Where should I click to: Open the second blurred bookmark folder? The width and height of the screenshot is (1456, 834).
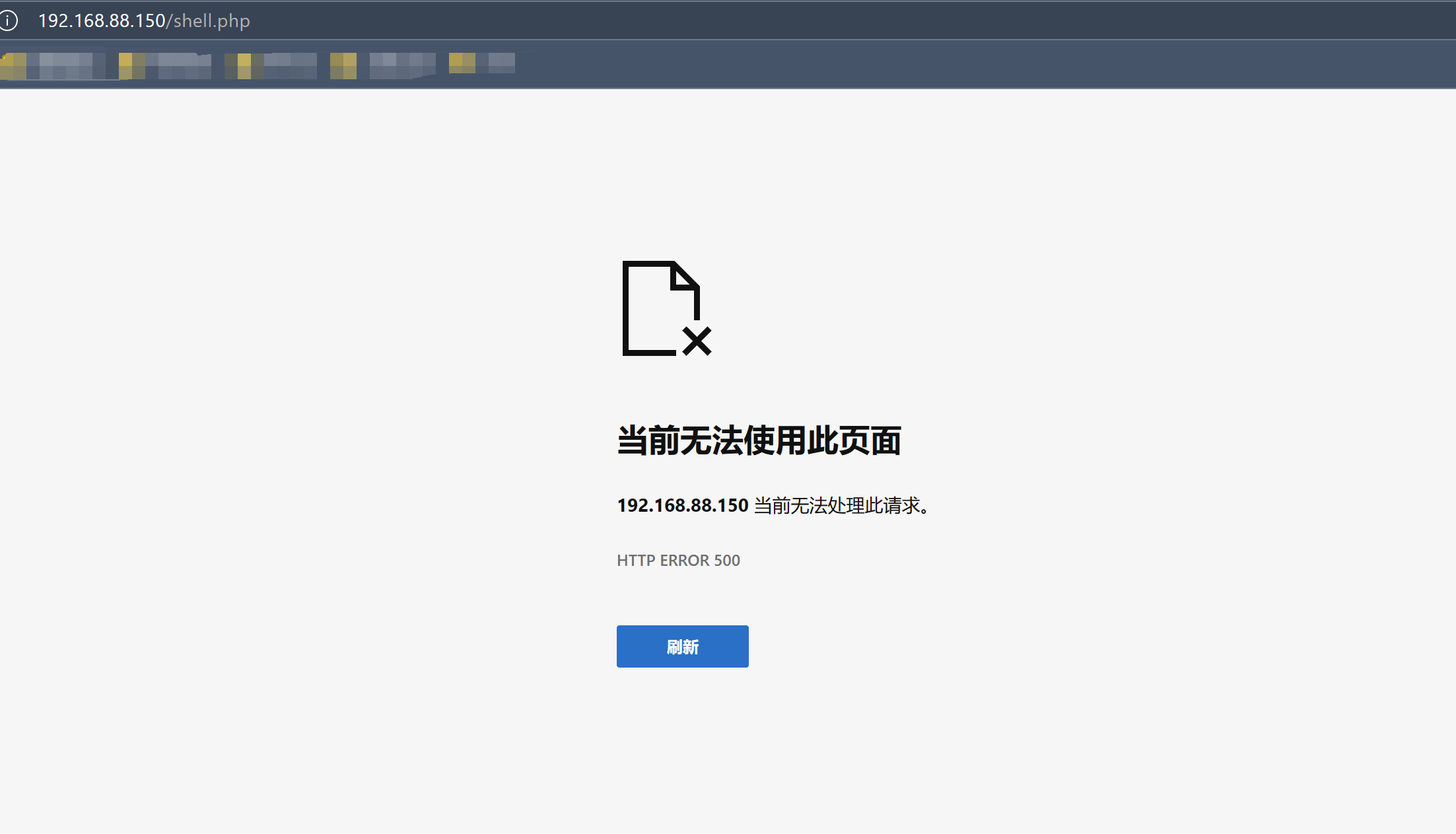click(x=165, y=65)
